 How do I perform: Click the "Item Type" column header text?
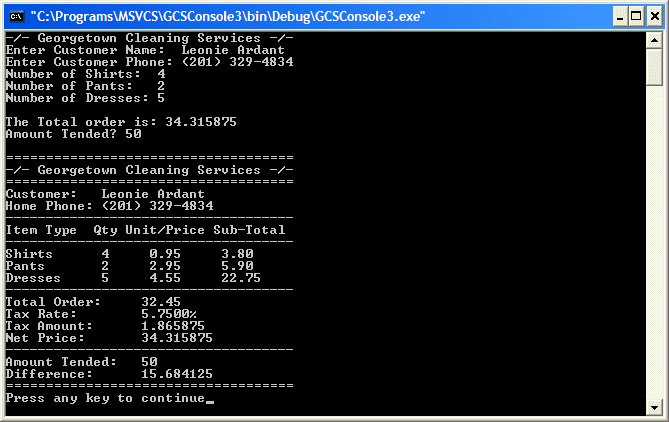click(41, 230)
